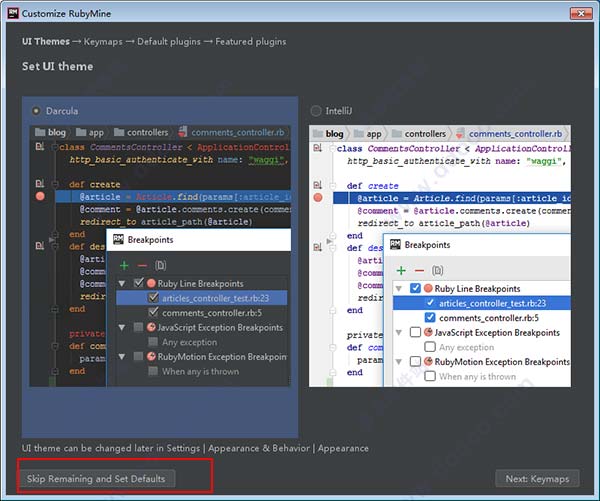This screenshot has height=501, width=600.
Task: Go to Next: Keymaps step
Action: click(537, 478)
